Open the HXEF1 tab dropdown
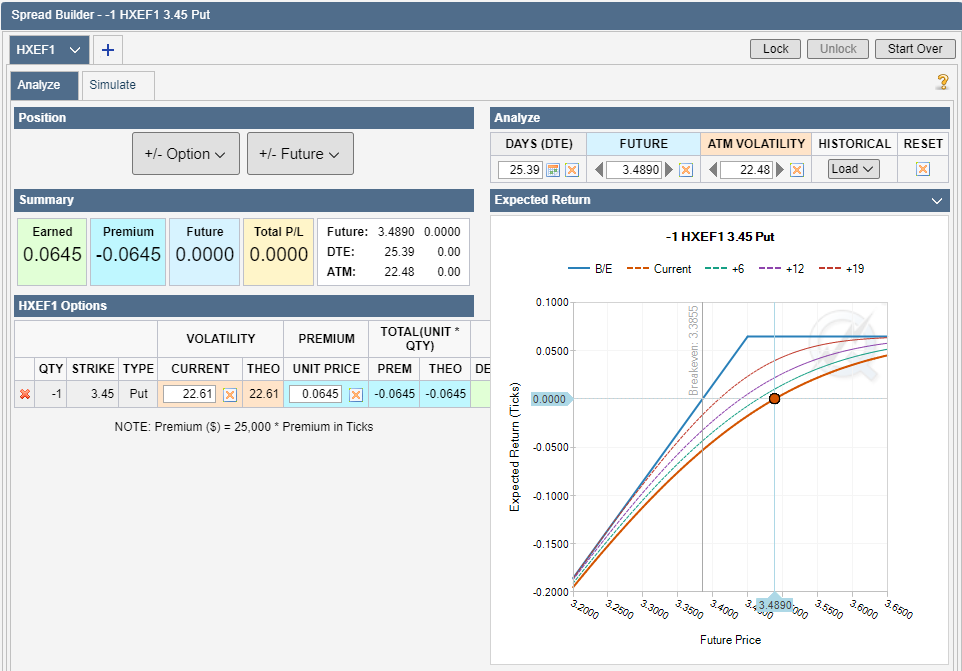The width and height of the screenshot is (962, 671). click(x=75, y=50)
